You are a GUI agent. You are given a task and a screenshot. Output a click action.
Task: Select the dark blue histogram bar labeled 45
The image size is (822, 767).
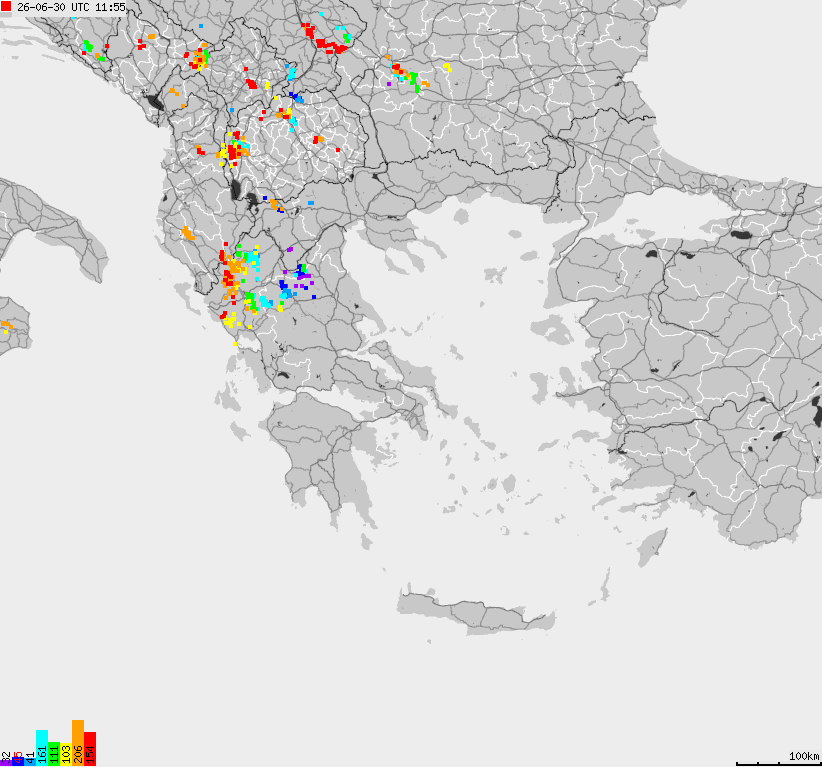click(x=18, y=761)
